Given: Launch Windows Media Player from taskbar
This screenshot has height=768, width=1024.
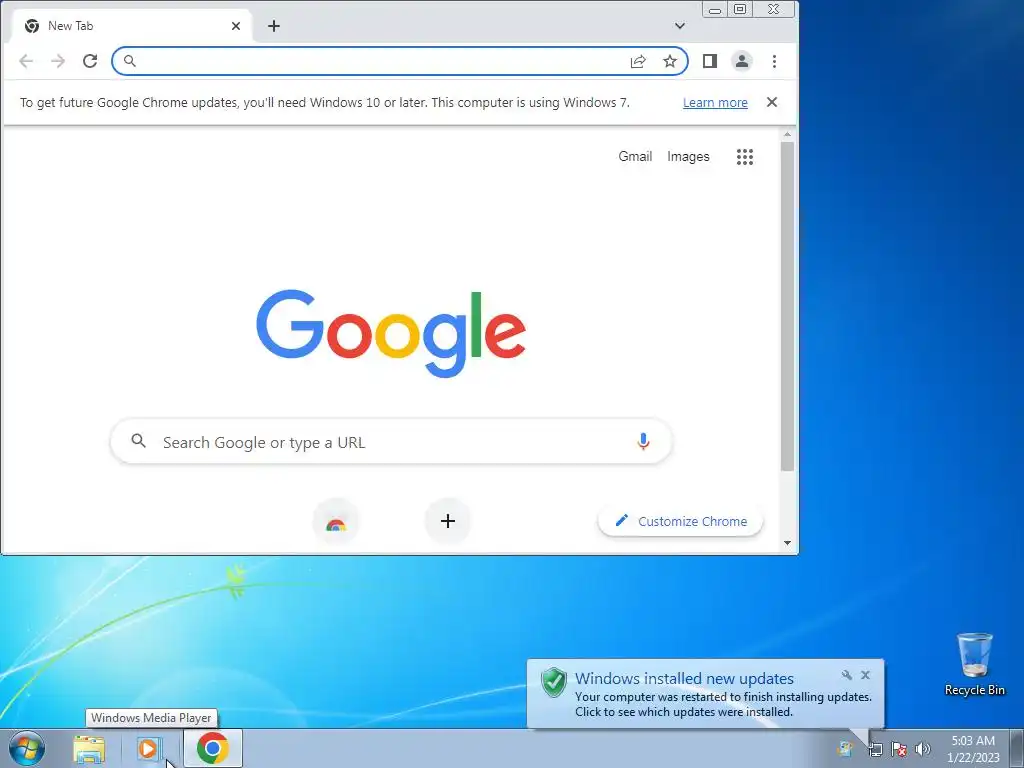Looking at the screenshot, I should pos(149,749).
